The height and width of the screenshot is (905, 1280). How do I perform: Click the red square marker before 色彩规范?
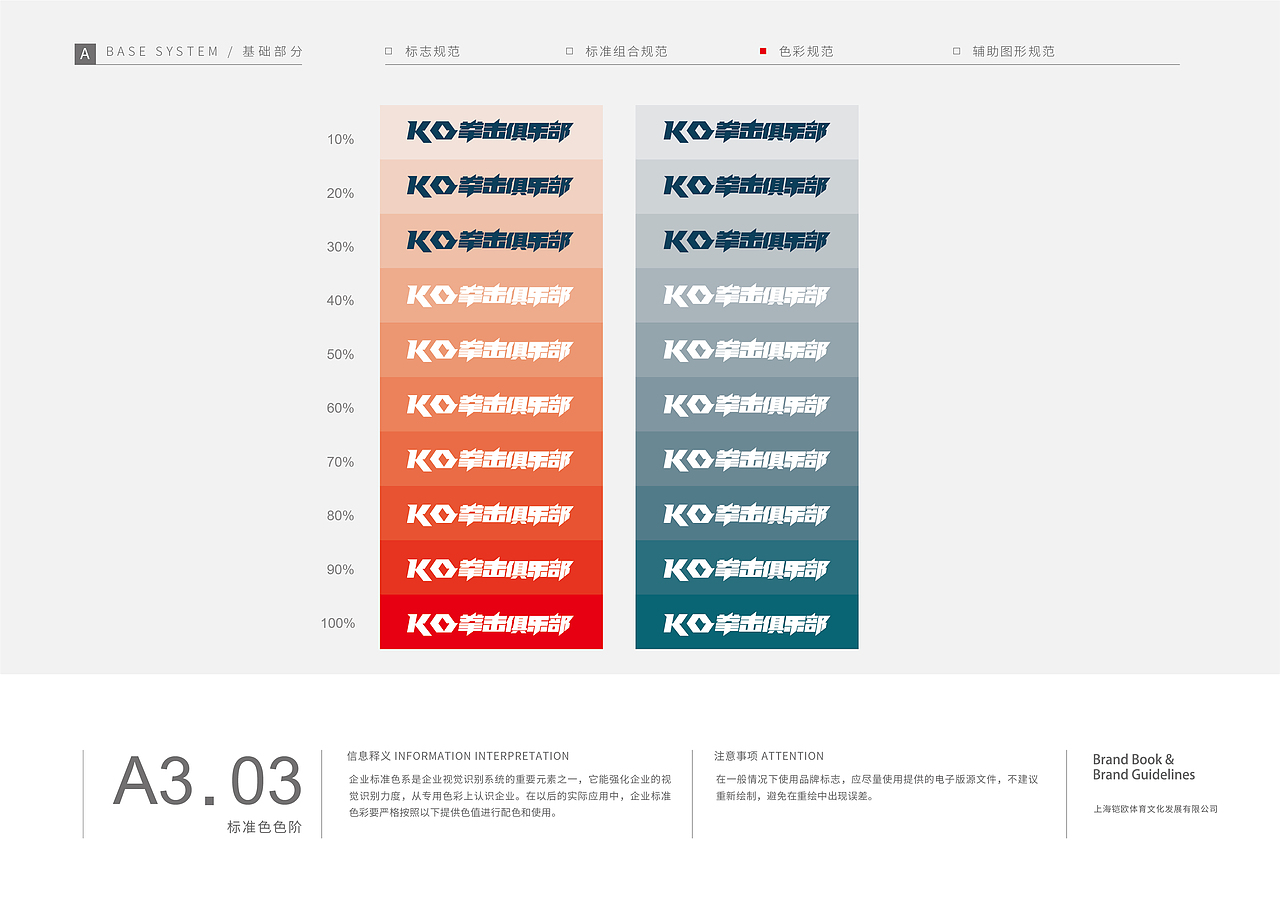[763, 51]
